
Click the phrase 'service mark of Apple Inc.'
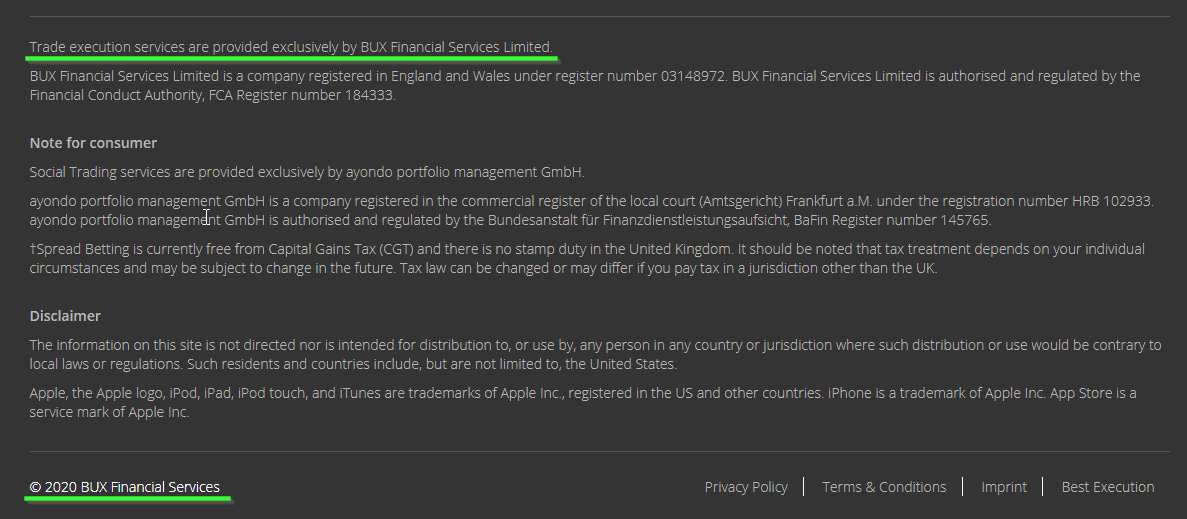point(109,413)
